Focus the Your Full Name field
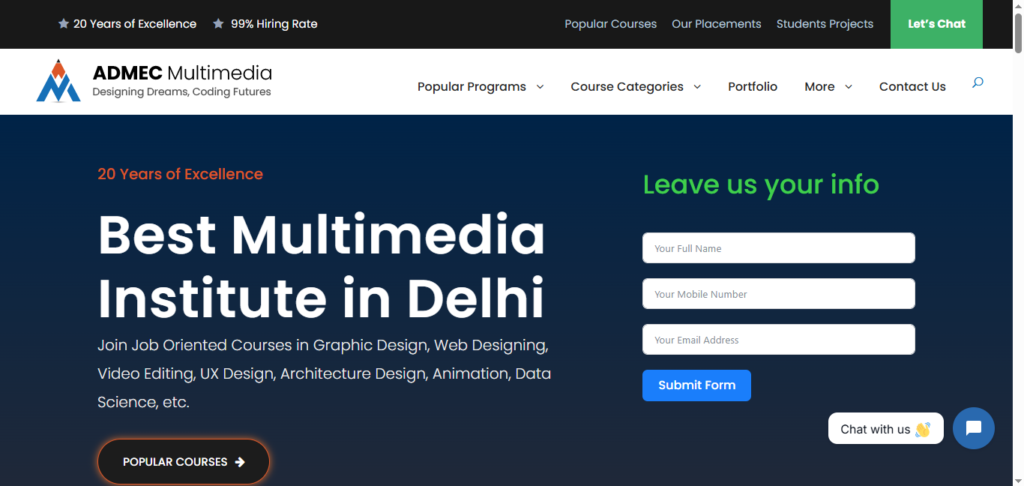1024x486 pixels. tap(778, 248)
